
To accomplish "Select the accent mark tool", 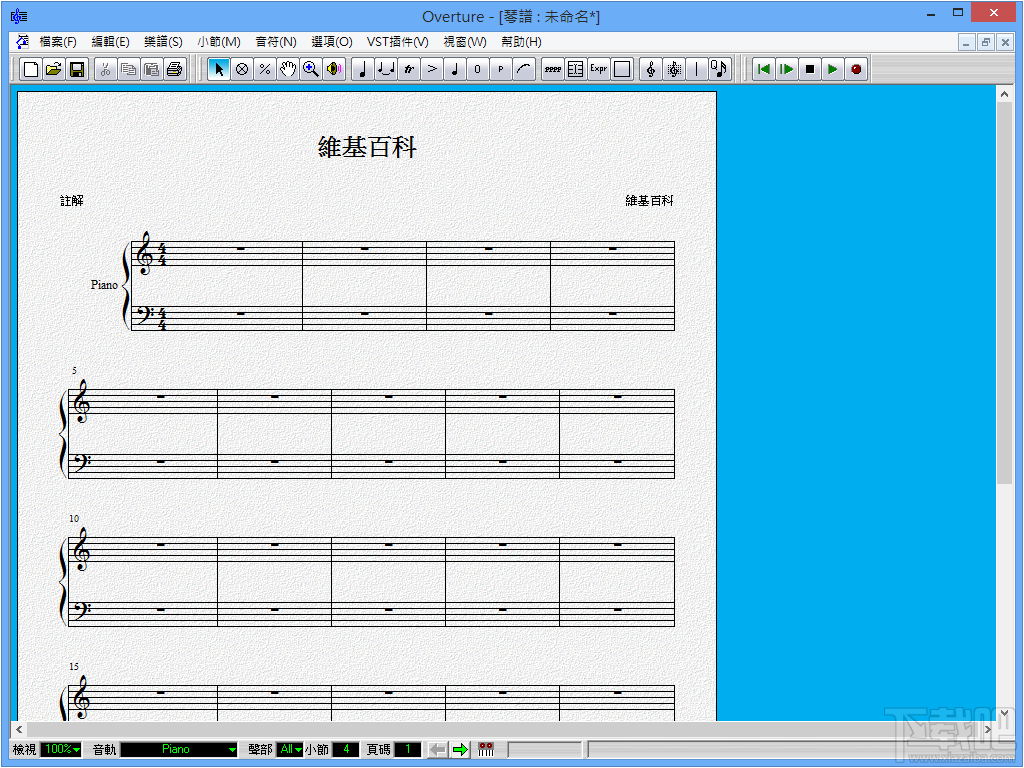I will pos(433,69).
